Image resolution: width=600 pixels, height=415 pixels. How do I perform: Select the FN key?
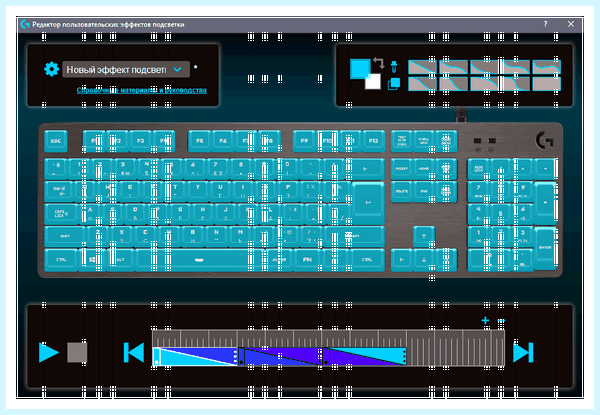tap(307, 260)
